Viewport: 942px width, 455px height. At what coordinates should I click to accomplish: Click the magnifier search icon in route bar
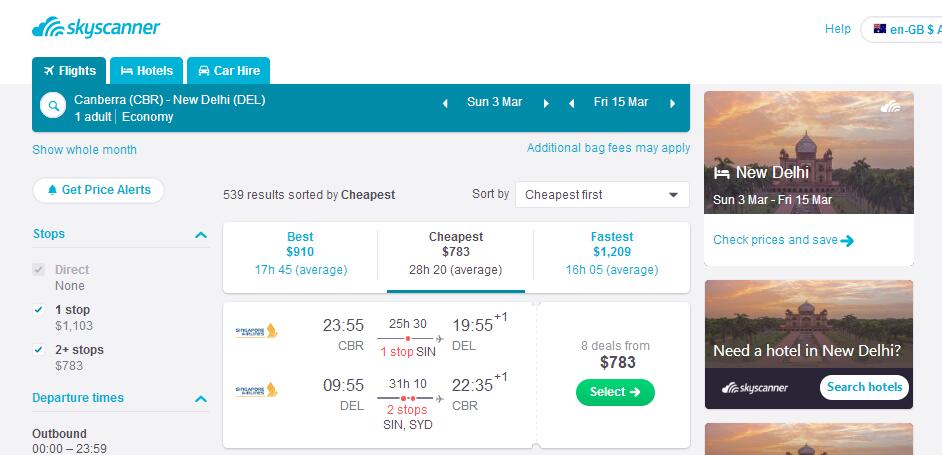(53, 106)
